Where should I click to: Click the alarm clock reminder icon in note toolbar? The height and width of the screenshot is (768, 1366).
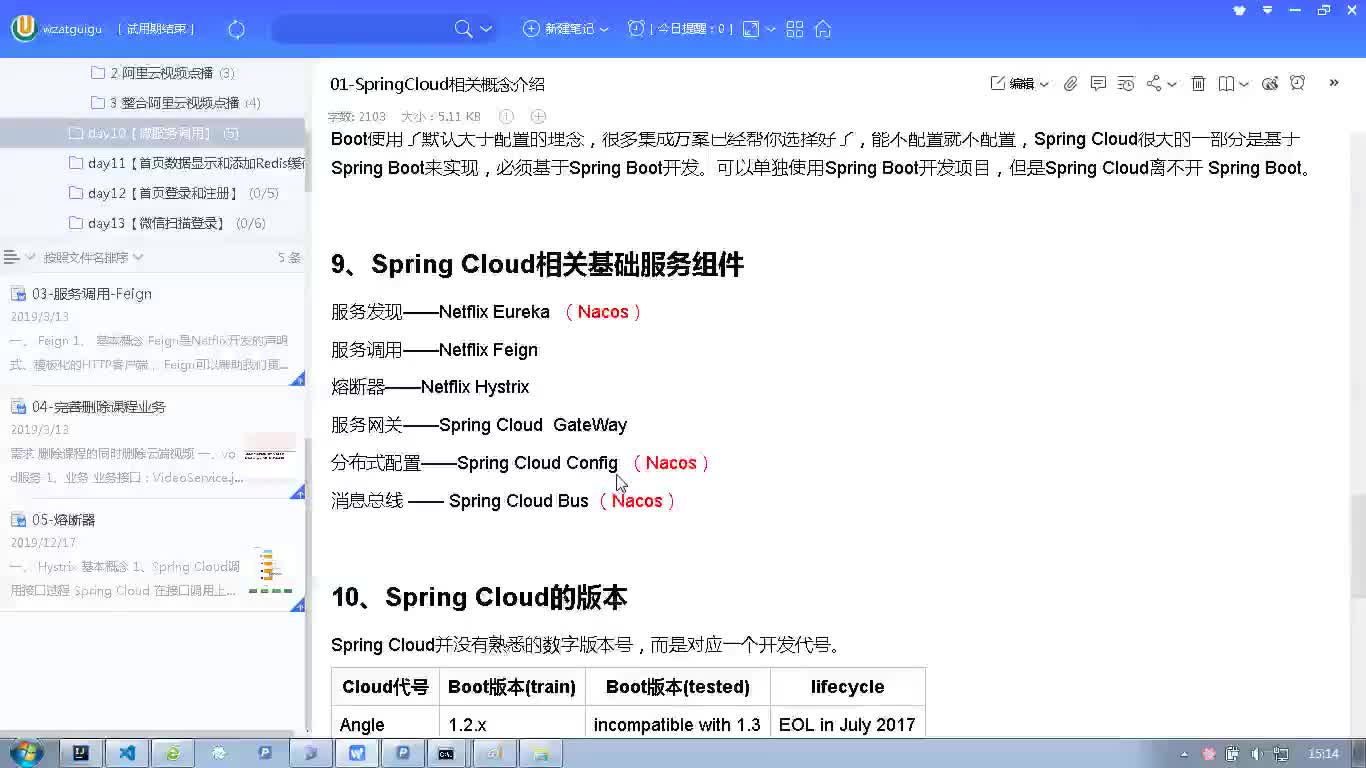[x=1298, y=83]
